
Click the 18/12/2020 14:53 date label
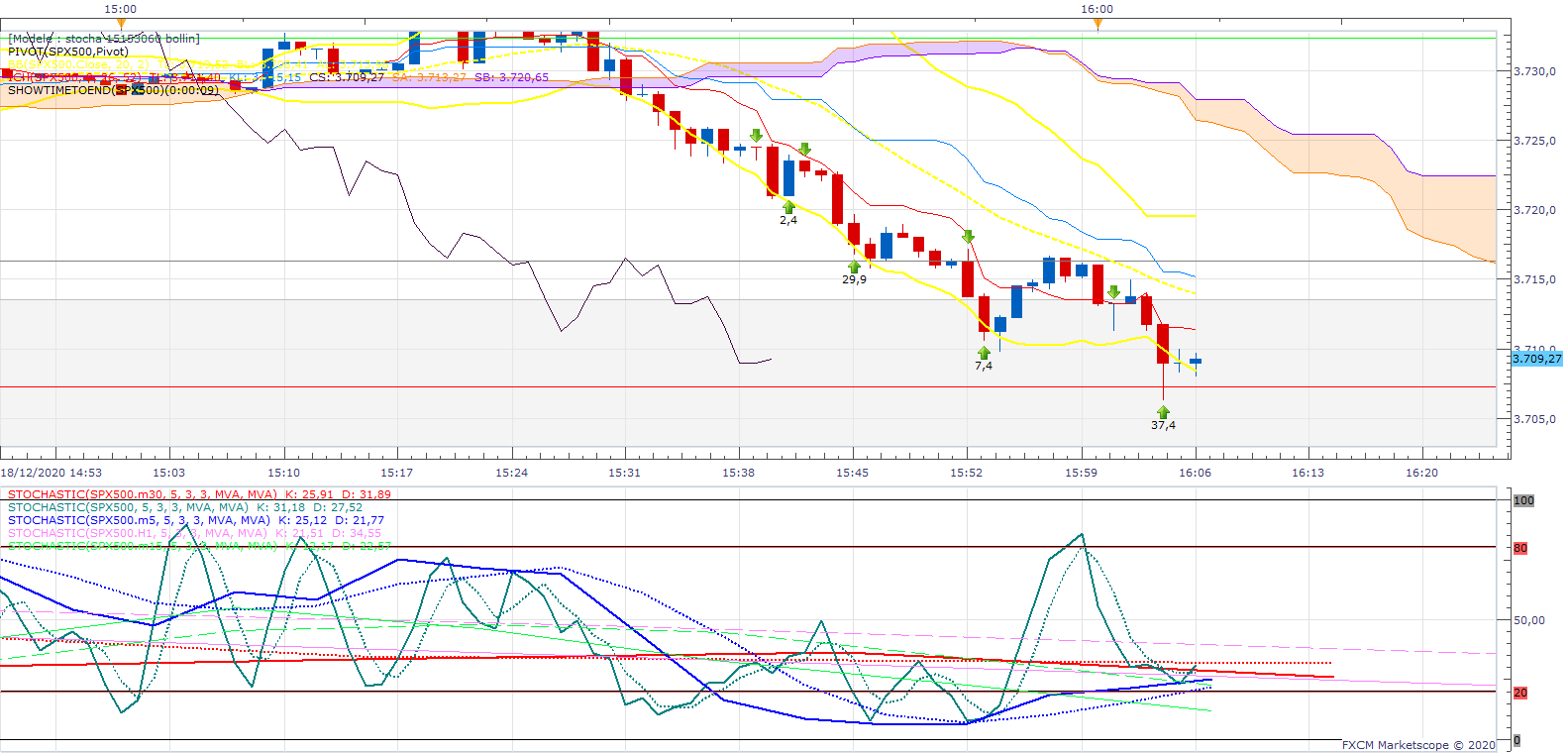coord(51,473)
